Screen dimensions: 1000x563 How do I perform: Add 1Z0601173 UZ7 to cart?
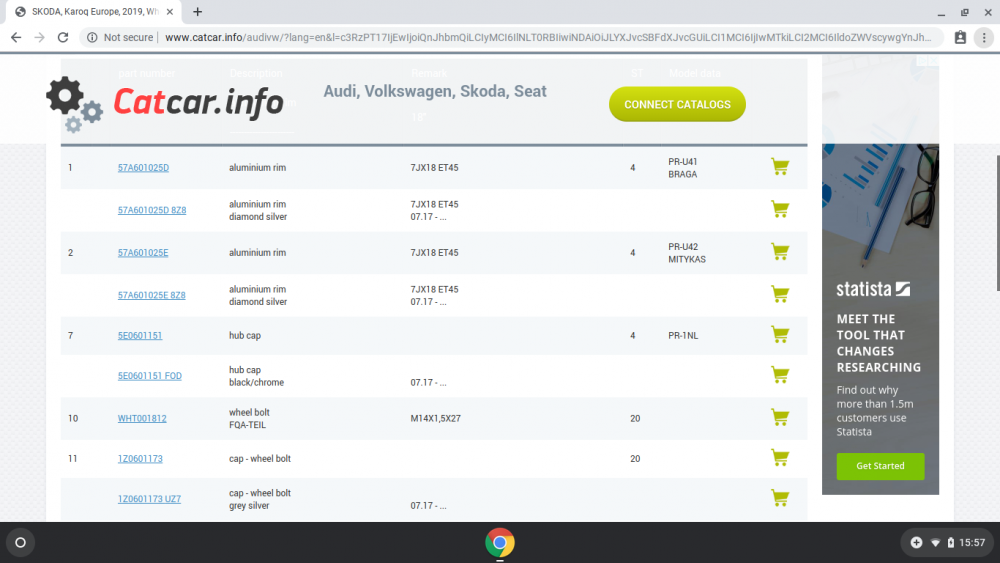click(780, 498)
